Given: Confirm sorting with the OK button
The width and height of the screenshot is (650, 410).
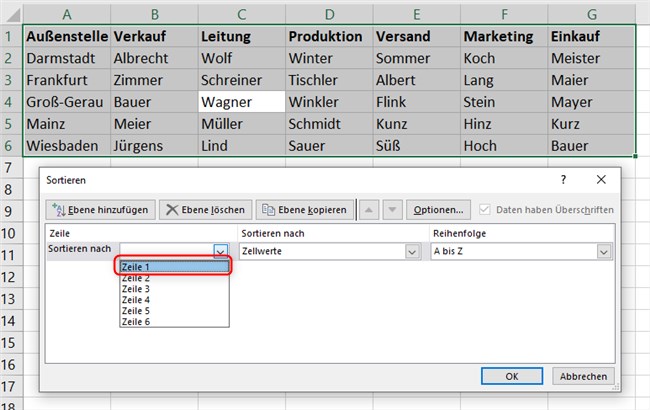Looking at the screenshot, I should [x=512, y=376].
